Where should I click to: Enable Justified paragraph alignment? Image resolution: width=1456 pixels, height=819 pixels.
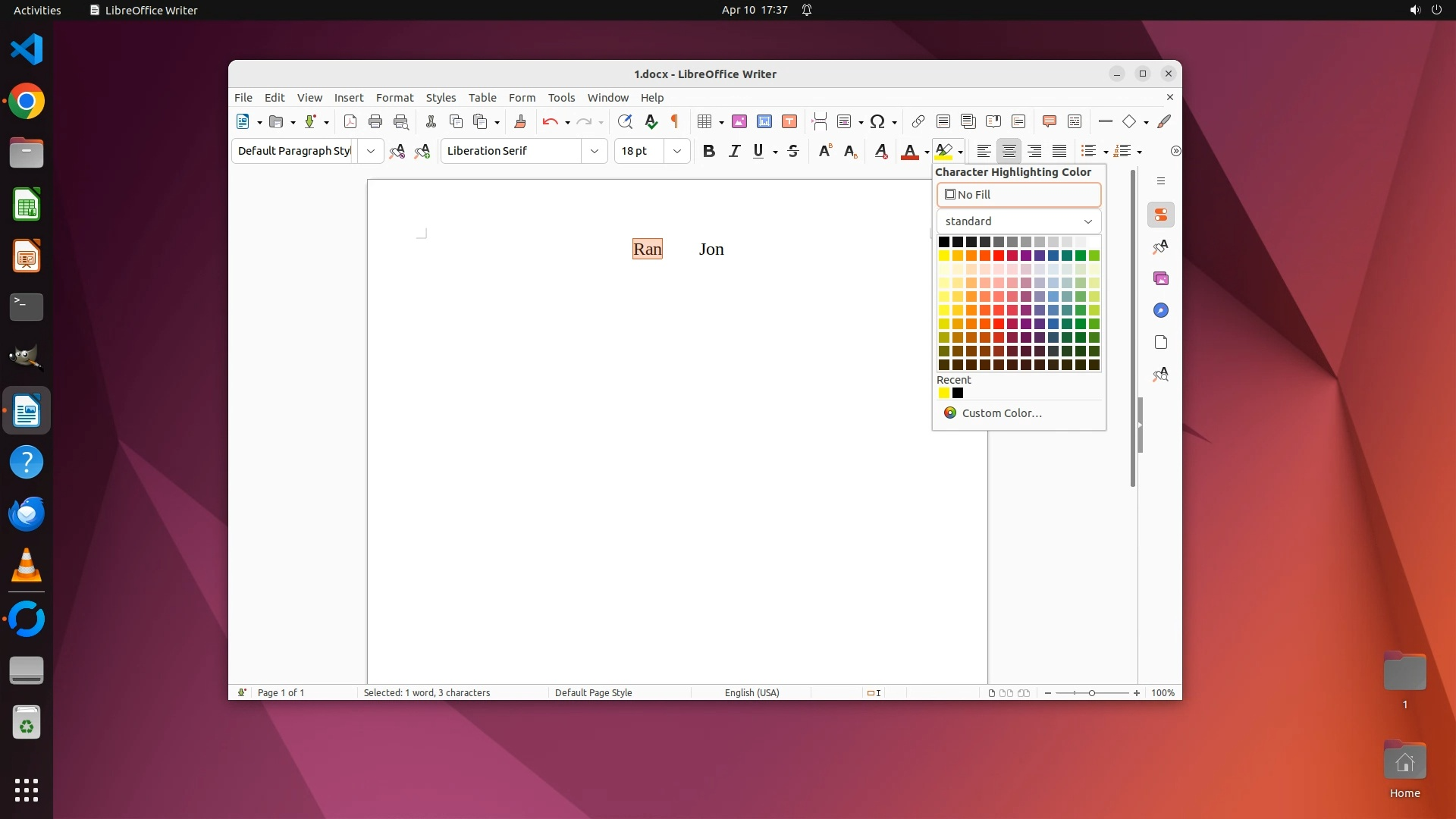pos(1059,151)
